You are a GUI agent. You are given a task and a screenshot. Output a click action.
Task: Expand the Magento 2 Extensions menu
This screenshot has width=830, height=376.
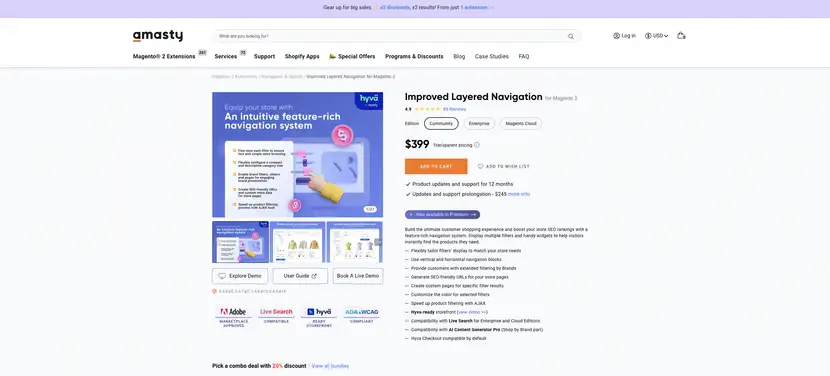(x=164, y=57)
